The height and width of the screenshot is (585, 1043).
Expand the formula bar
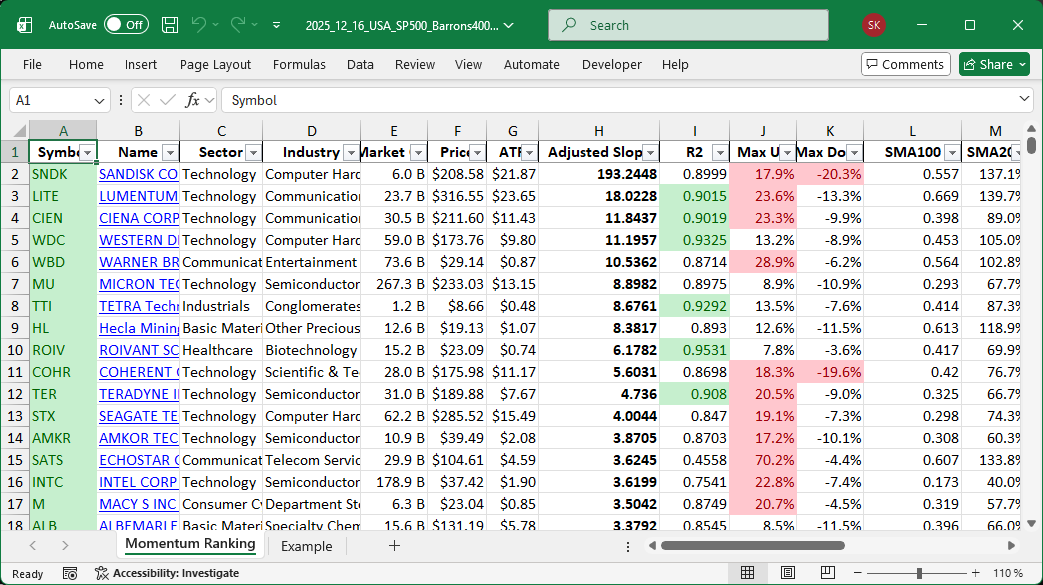click(1024, 100)
